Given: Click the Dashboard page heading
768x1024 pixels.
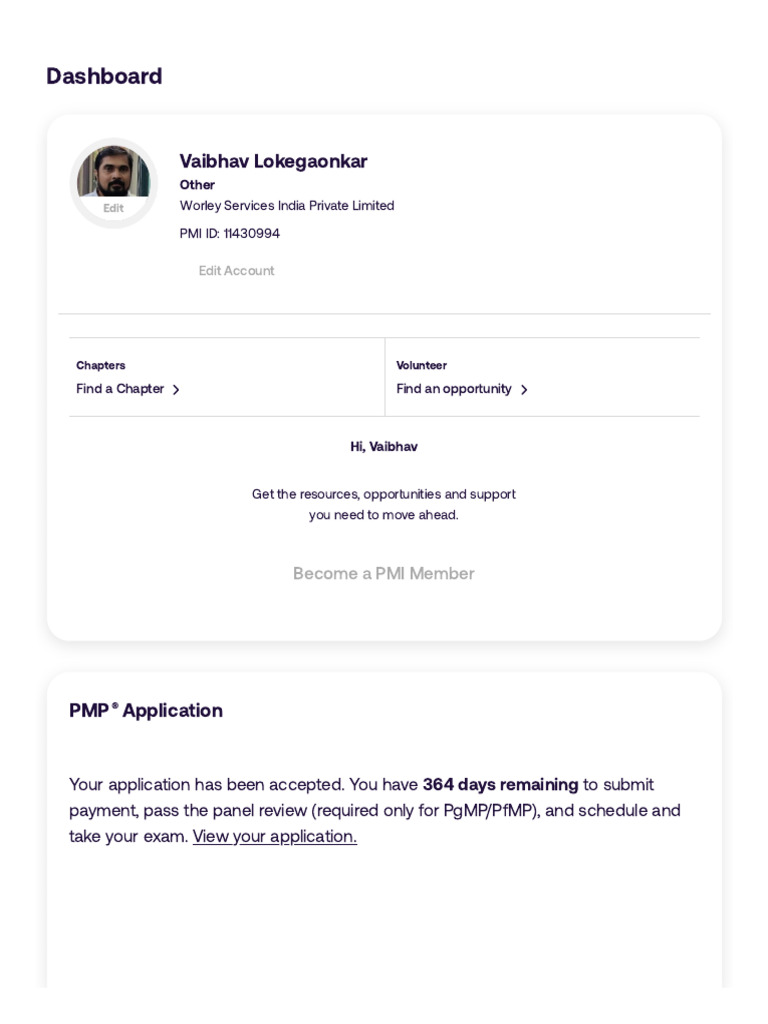Looking at the screenshot, I should point(104,76).
